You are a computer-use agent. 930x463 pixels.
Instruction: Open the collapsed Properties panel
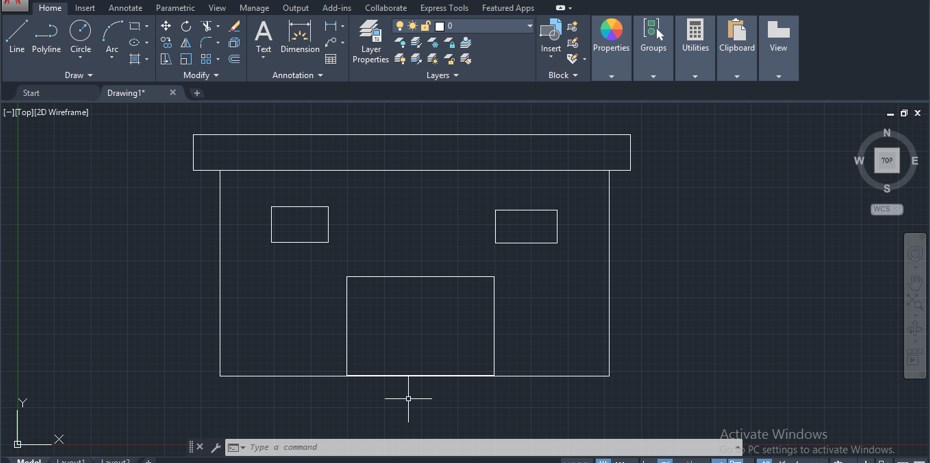(611, 48)
